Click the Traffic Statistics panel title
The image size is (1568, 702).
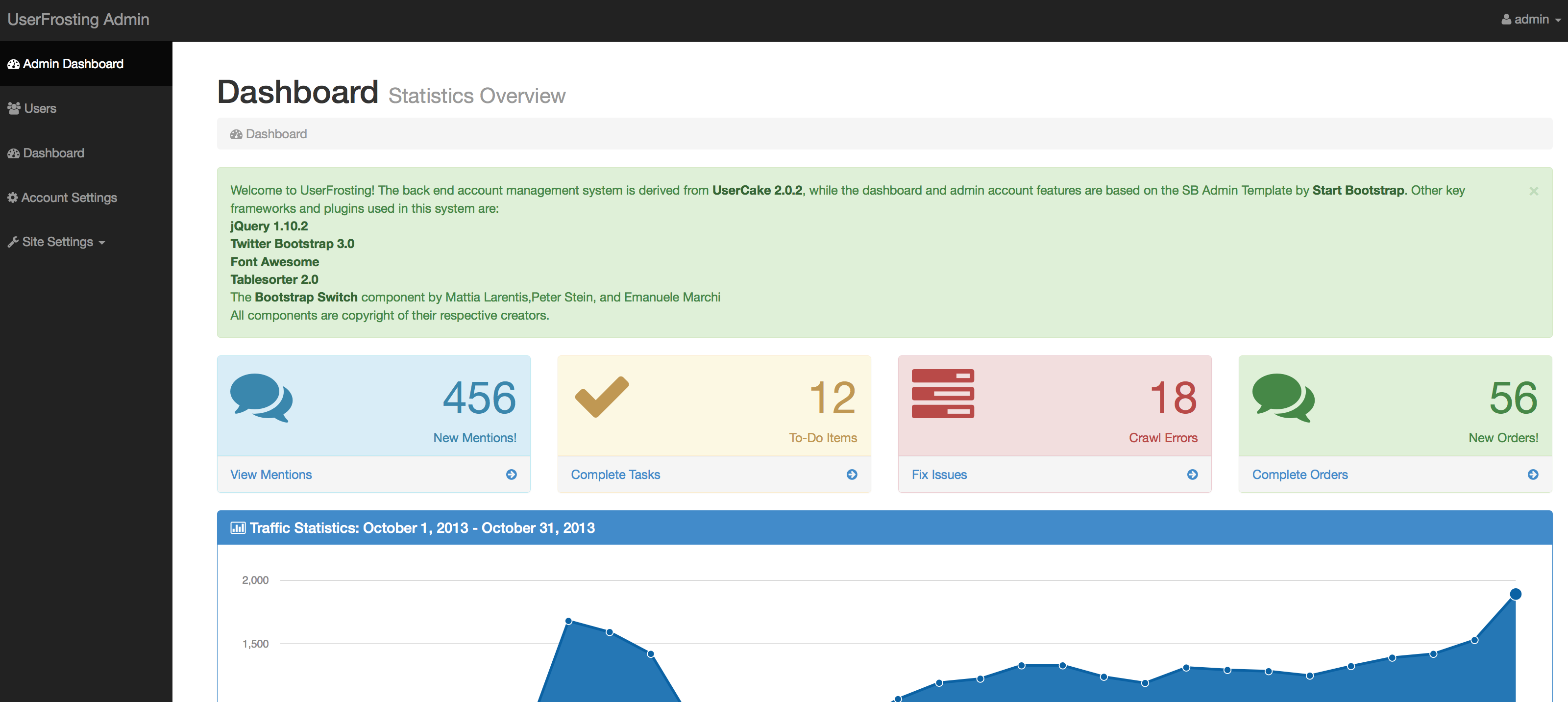422,528
